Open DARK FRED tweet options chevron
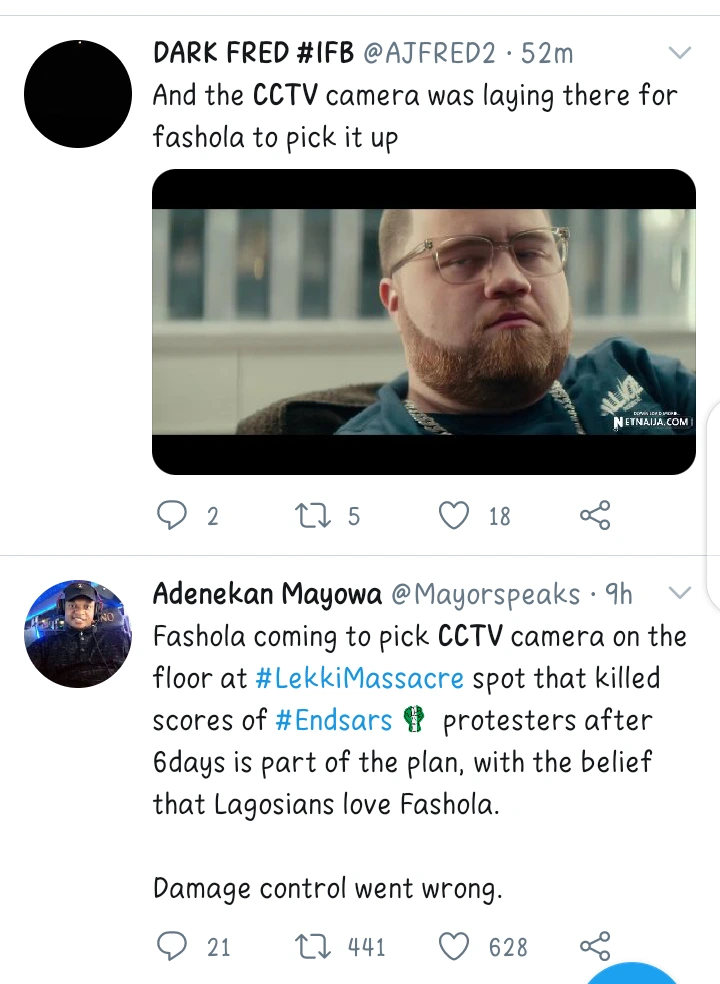 [679, 53]
